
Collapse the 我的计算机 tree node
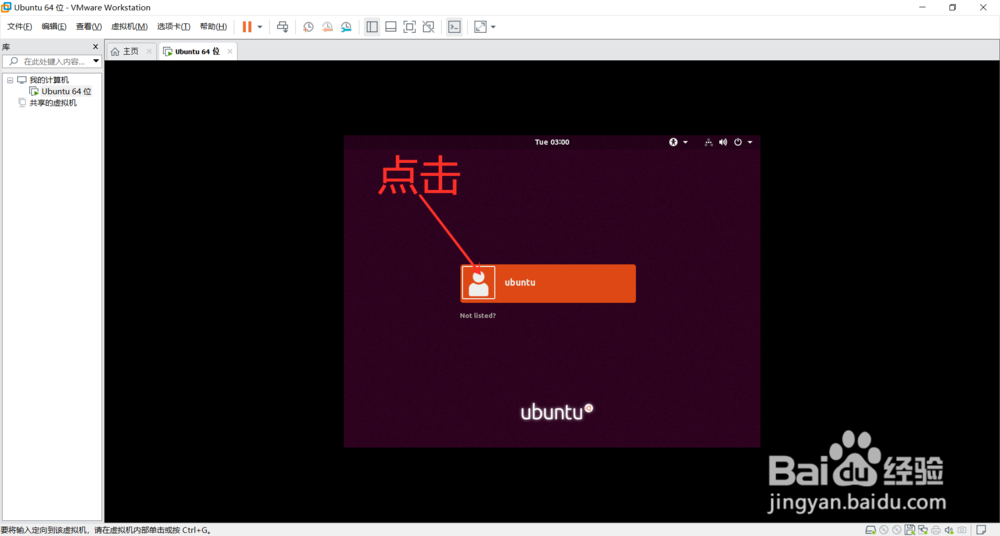pyautogui.click(x=10, y=80)
